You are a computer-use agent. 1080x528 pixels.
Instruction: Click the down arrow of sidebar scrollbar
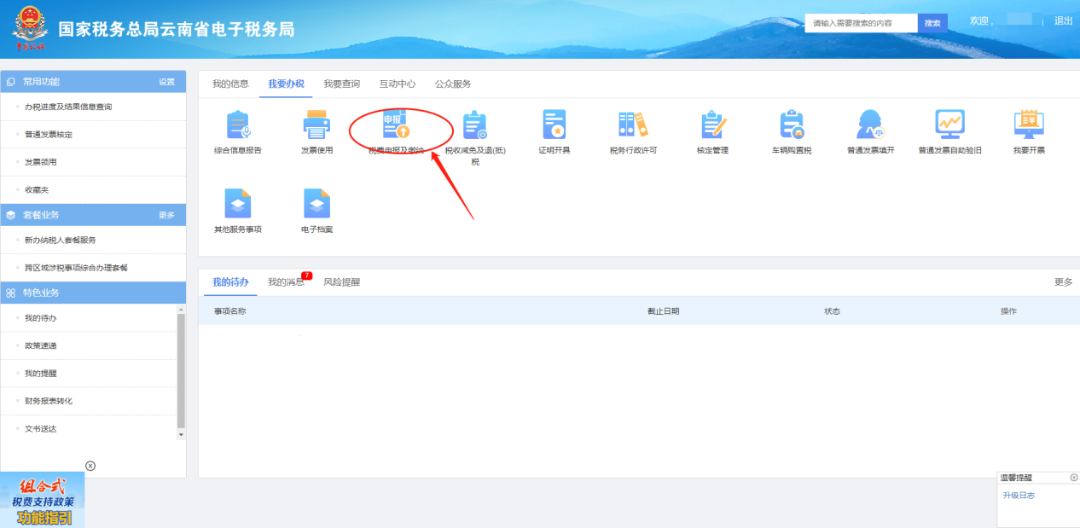click(181, 435)
